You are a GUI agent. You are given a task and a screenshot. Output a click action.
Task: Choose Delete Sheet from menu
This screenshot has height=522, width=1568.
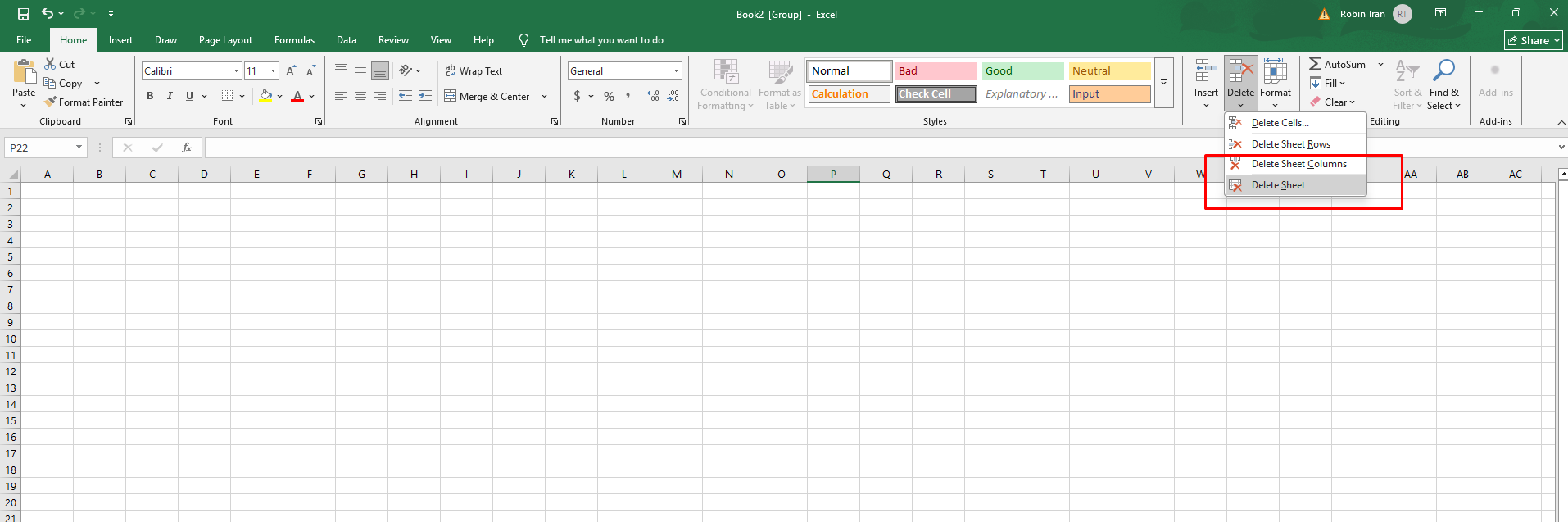click(x=1278, y=185)
